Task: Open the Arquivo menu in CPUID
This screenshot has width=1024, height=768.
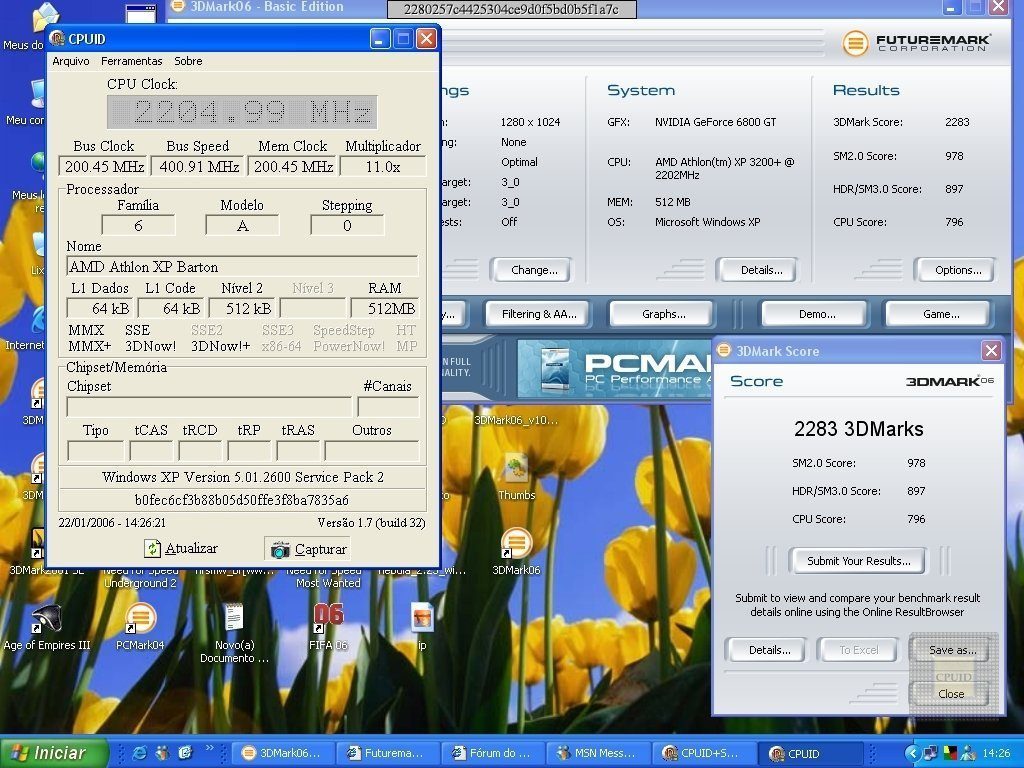Action: 71,61
